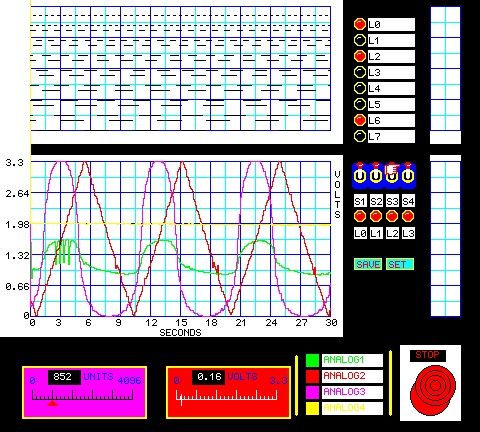Image resolution: width=480 pixels, height=432 pixels.
Task: Click the L7 unlit indicator lamp
Action: pos(360,136)
